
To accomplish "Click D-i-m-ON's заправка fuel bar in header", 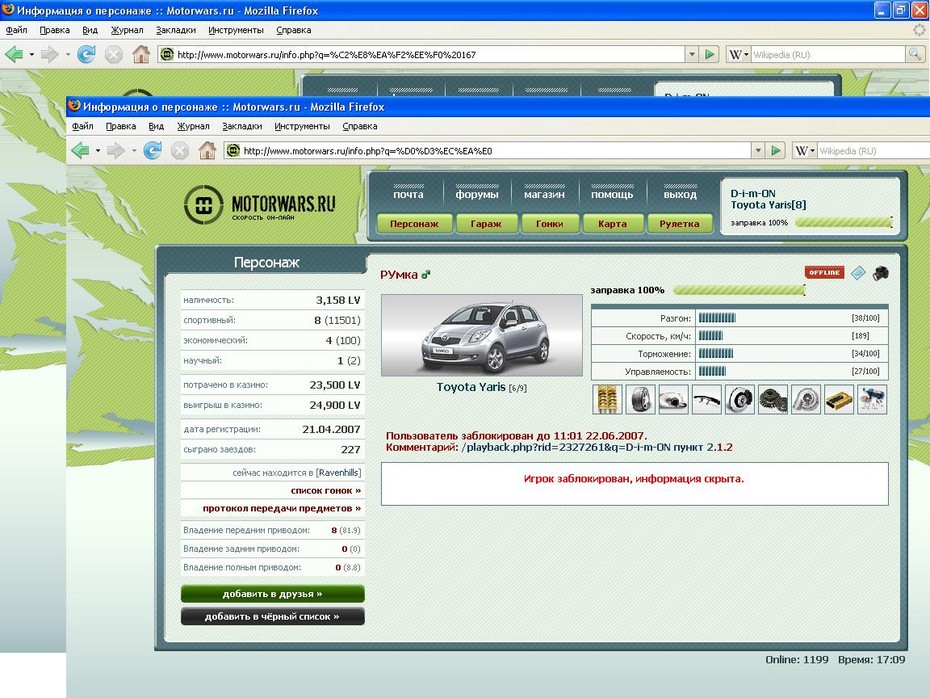I will 843,222.
